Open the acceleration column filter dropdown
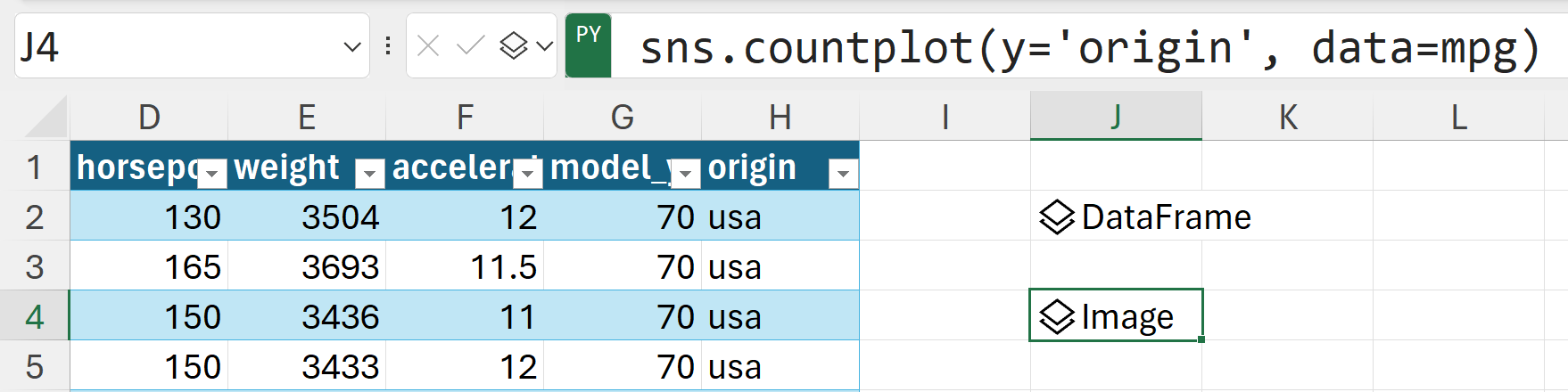 click(528, 174)
